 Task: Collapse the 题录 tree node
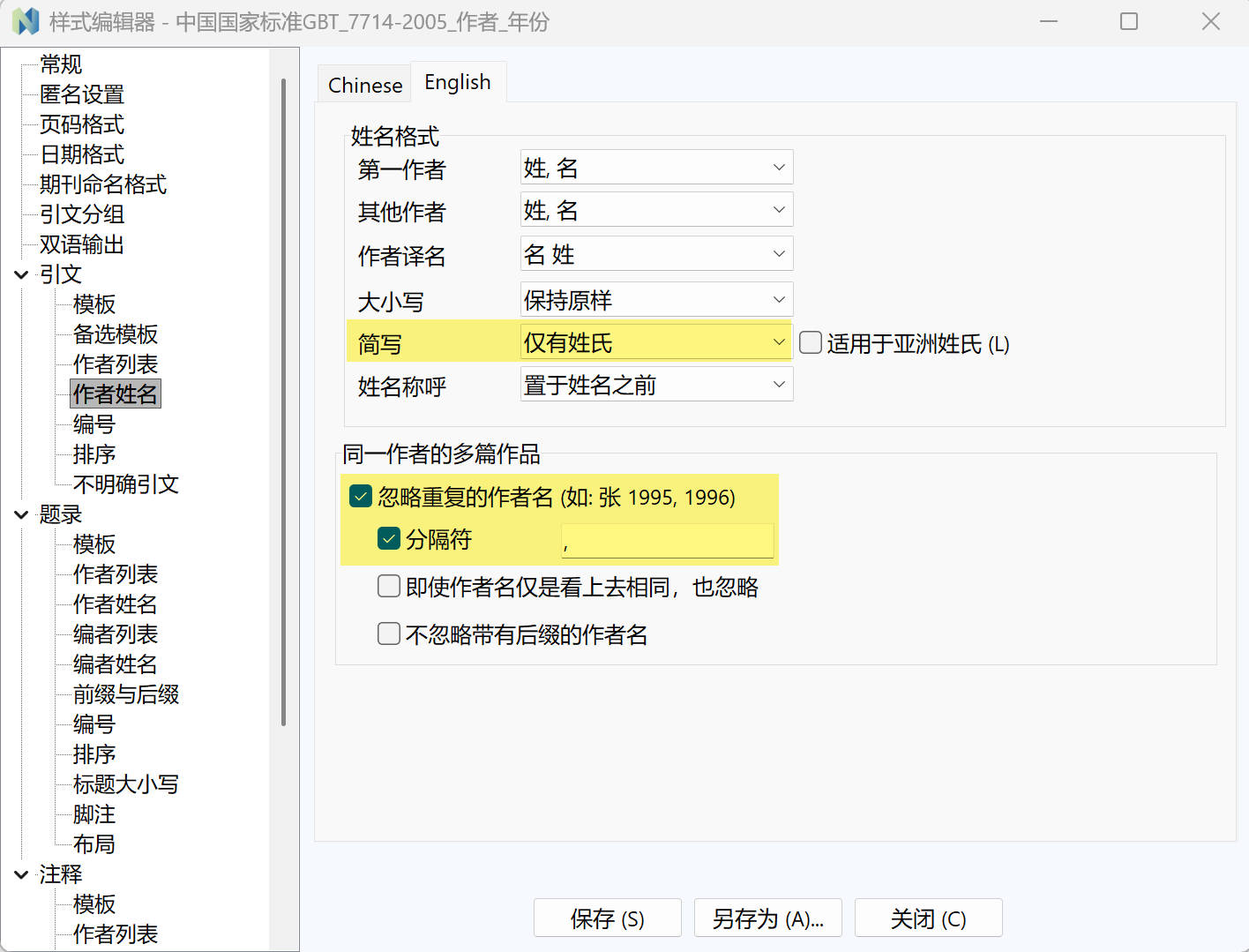[x=22, y=514]
